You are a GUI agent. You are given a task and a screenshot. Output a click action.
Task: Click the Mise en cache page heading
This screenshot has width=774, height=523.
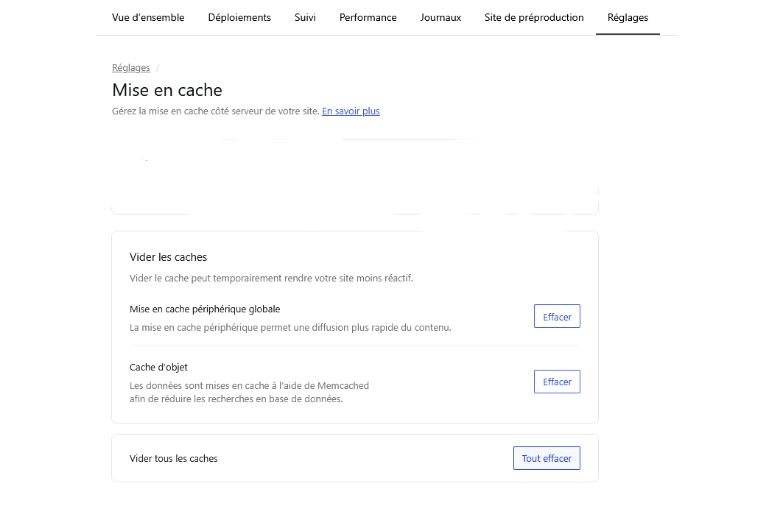[x=167, y=90]
